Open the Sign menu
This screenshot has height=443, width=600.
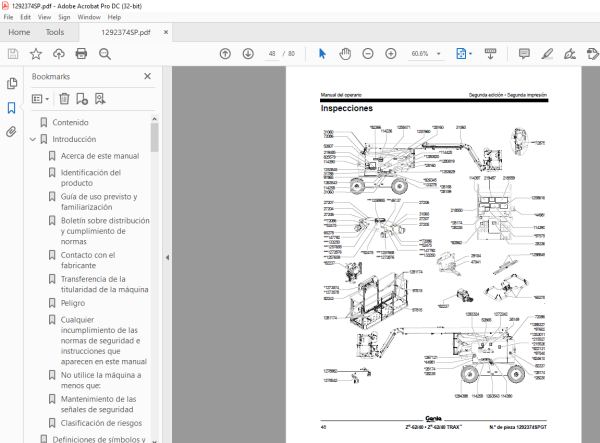coord(64,17)
